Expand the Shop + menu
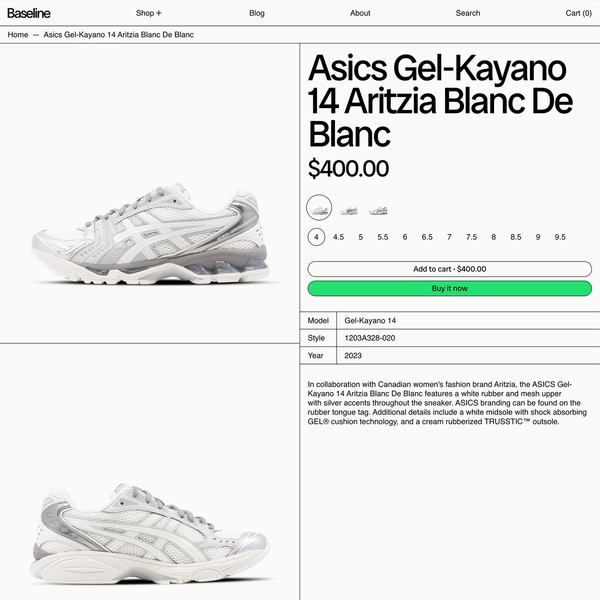 148,13
